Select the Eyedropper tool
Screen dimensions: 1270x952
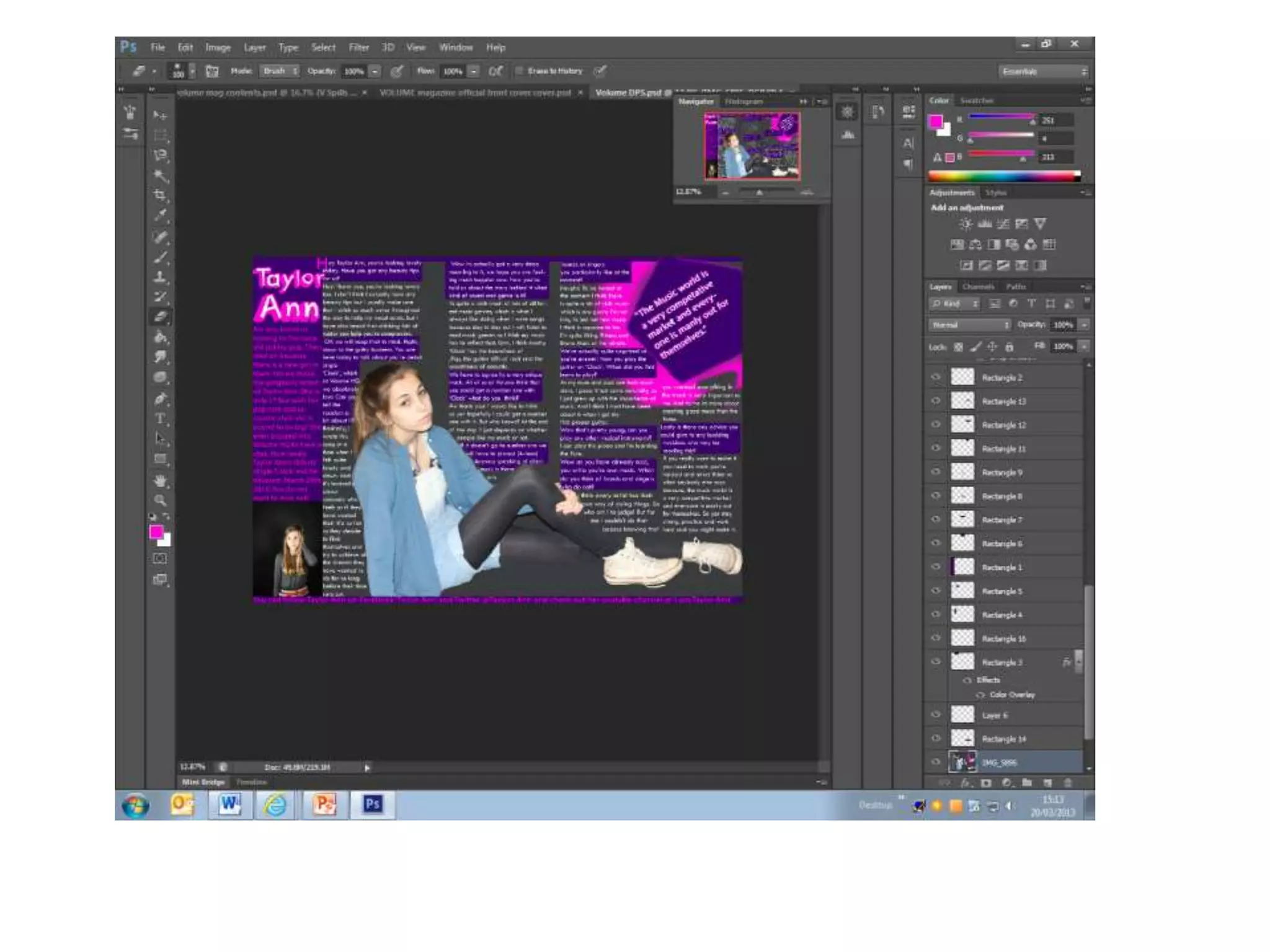click(x=160, y=216)
